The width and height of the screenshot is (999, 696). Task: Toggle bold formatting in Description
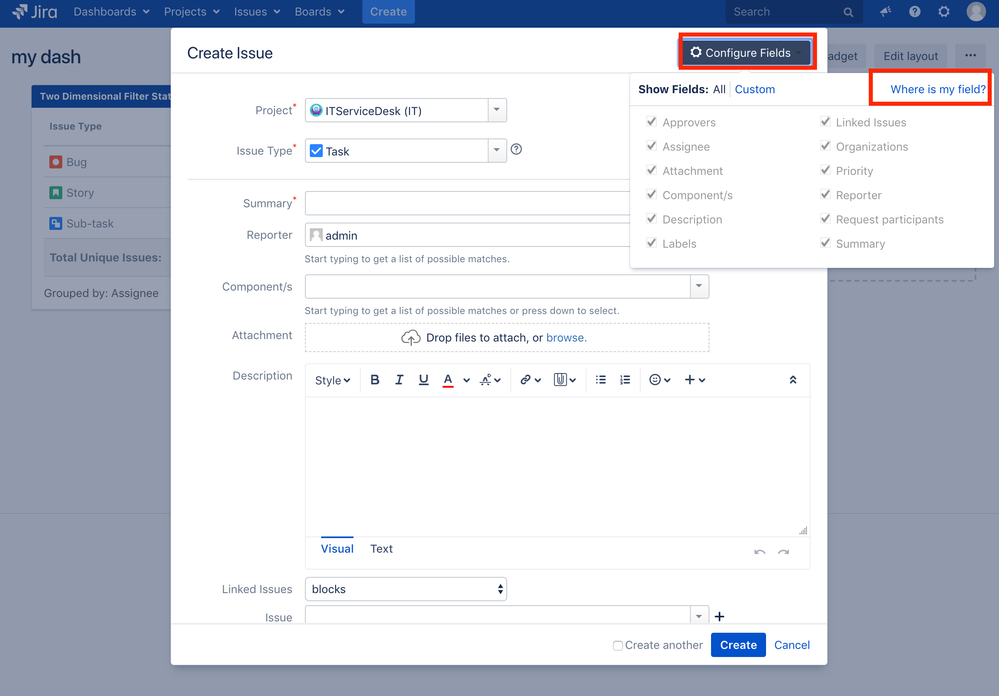[375, 380]
